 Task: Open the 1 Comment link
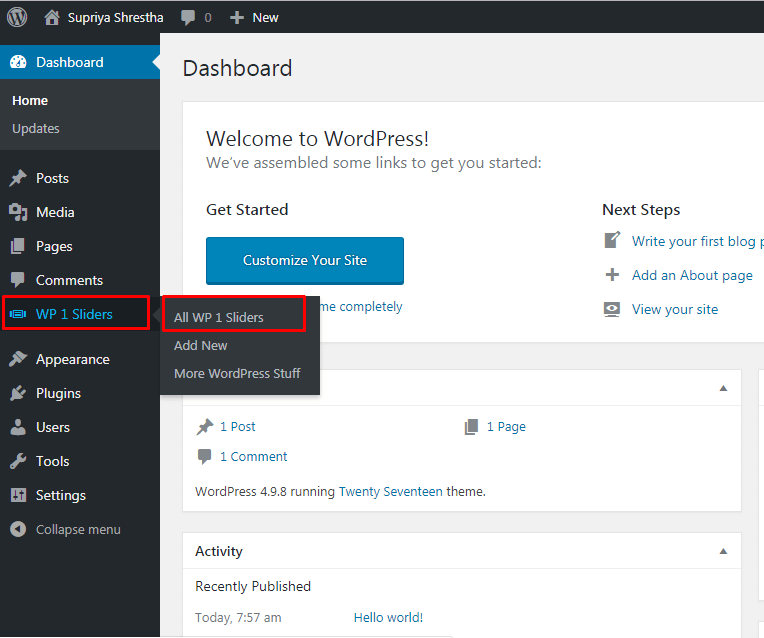point(253,457)
